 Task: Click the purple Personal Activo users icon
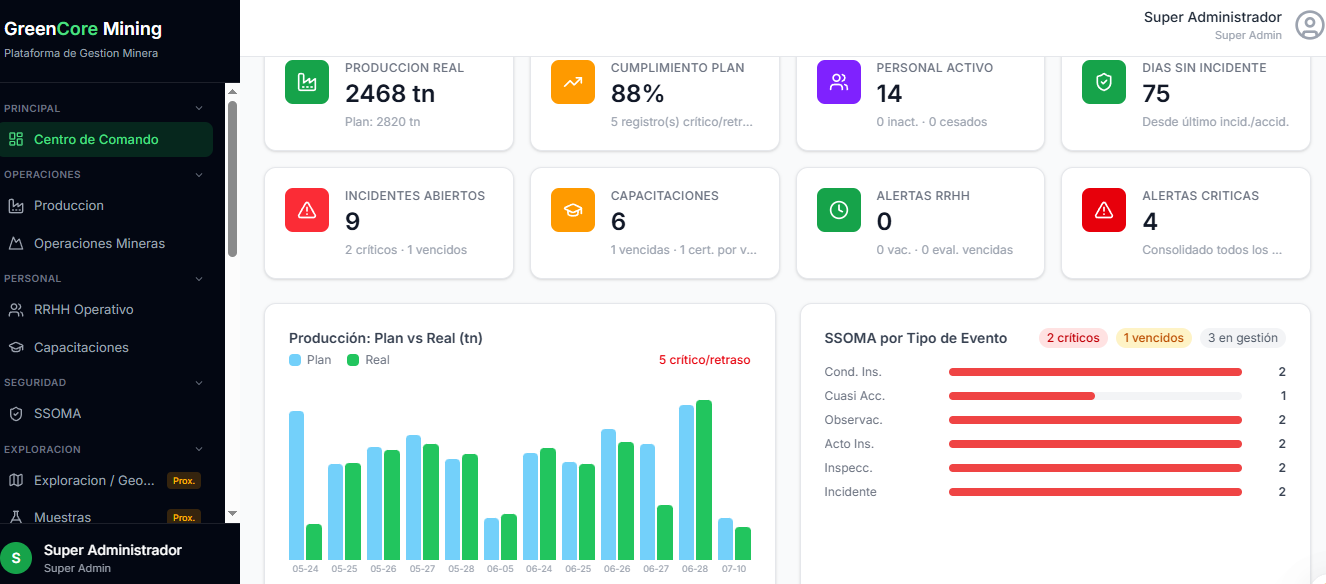pyautogui.click(x=839, y=82)
